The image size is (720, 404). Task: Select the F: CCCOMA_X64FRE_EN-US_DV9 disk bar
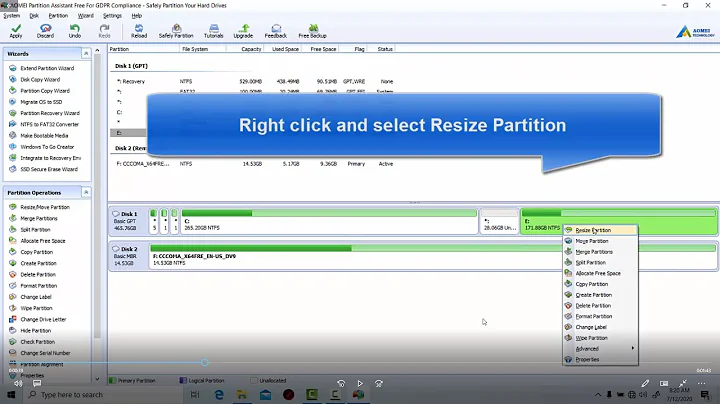click(x=433, y=256)
